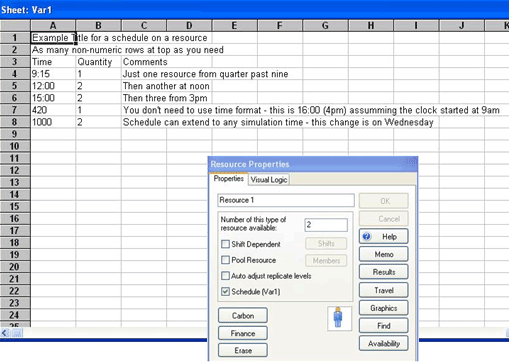Click the Help button with question mark
The image size is (510, 362).
click(x=383, y=237)
